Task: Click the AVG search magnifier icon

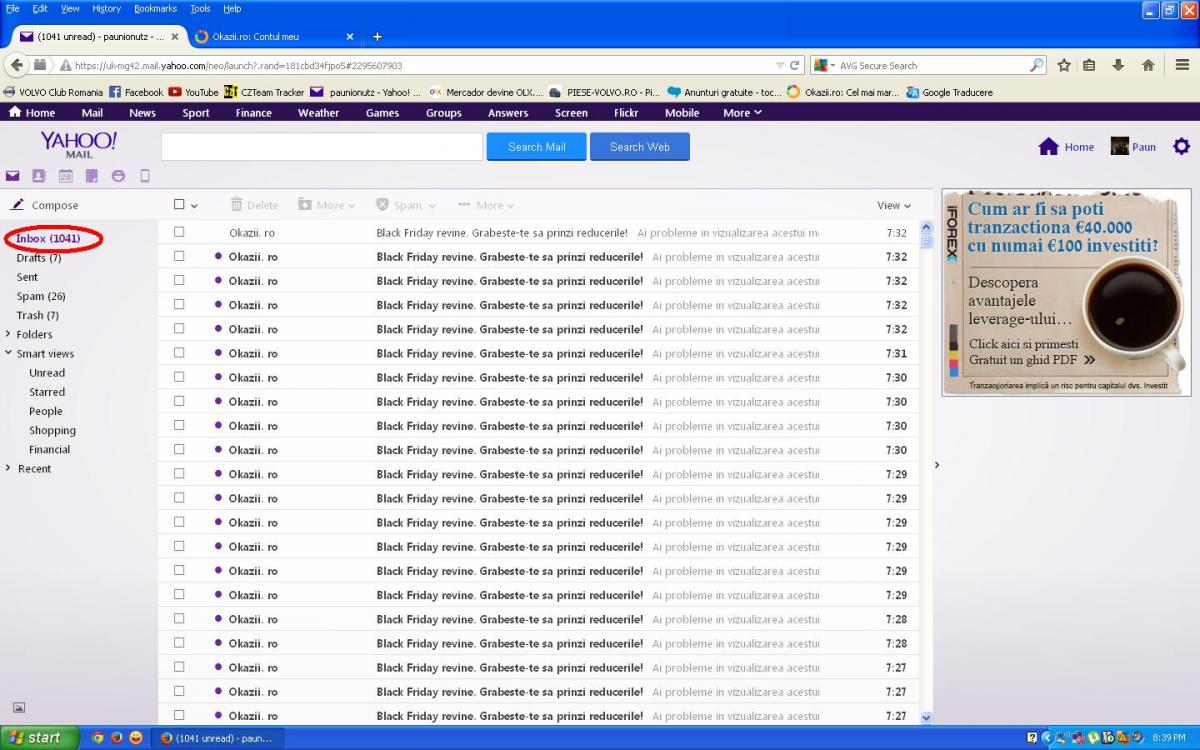Action: click(x=1036, y=65)
